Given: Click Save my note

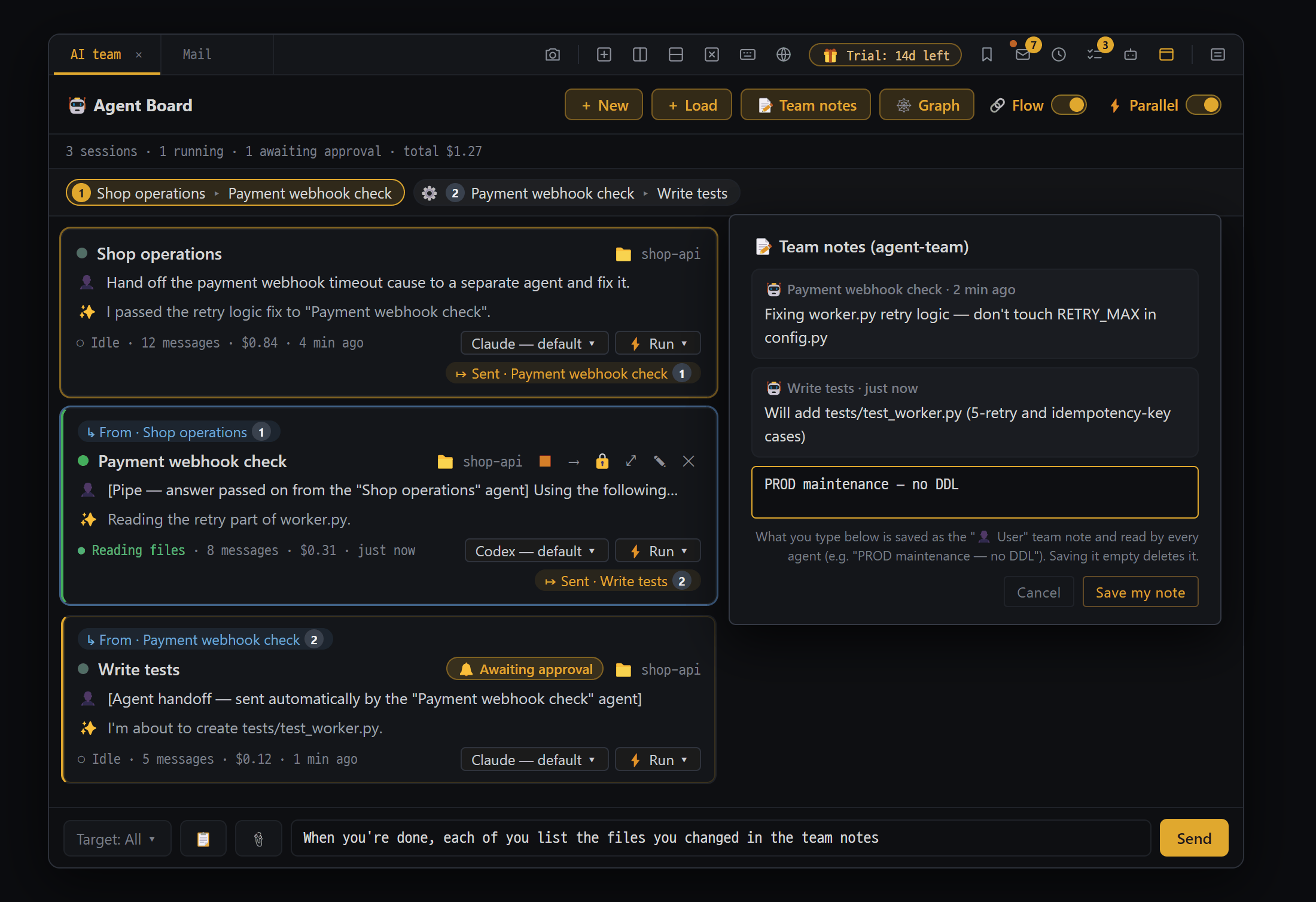Looking at the screenshot, I should point(1140,592).
